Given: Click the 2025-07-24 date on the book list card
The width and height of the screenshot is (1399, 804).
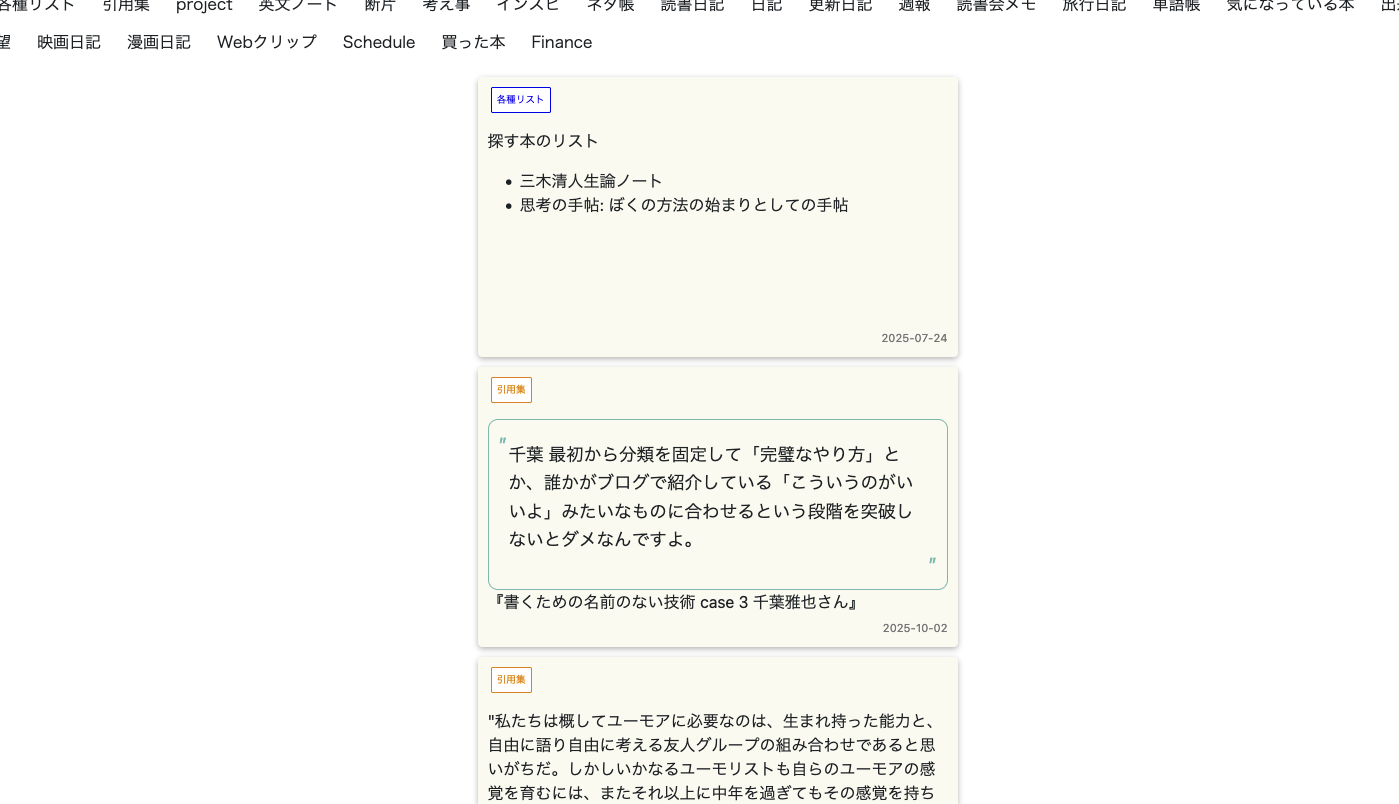Looking at the screenshot, I should pos(914,338).
